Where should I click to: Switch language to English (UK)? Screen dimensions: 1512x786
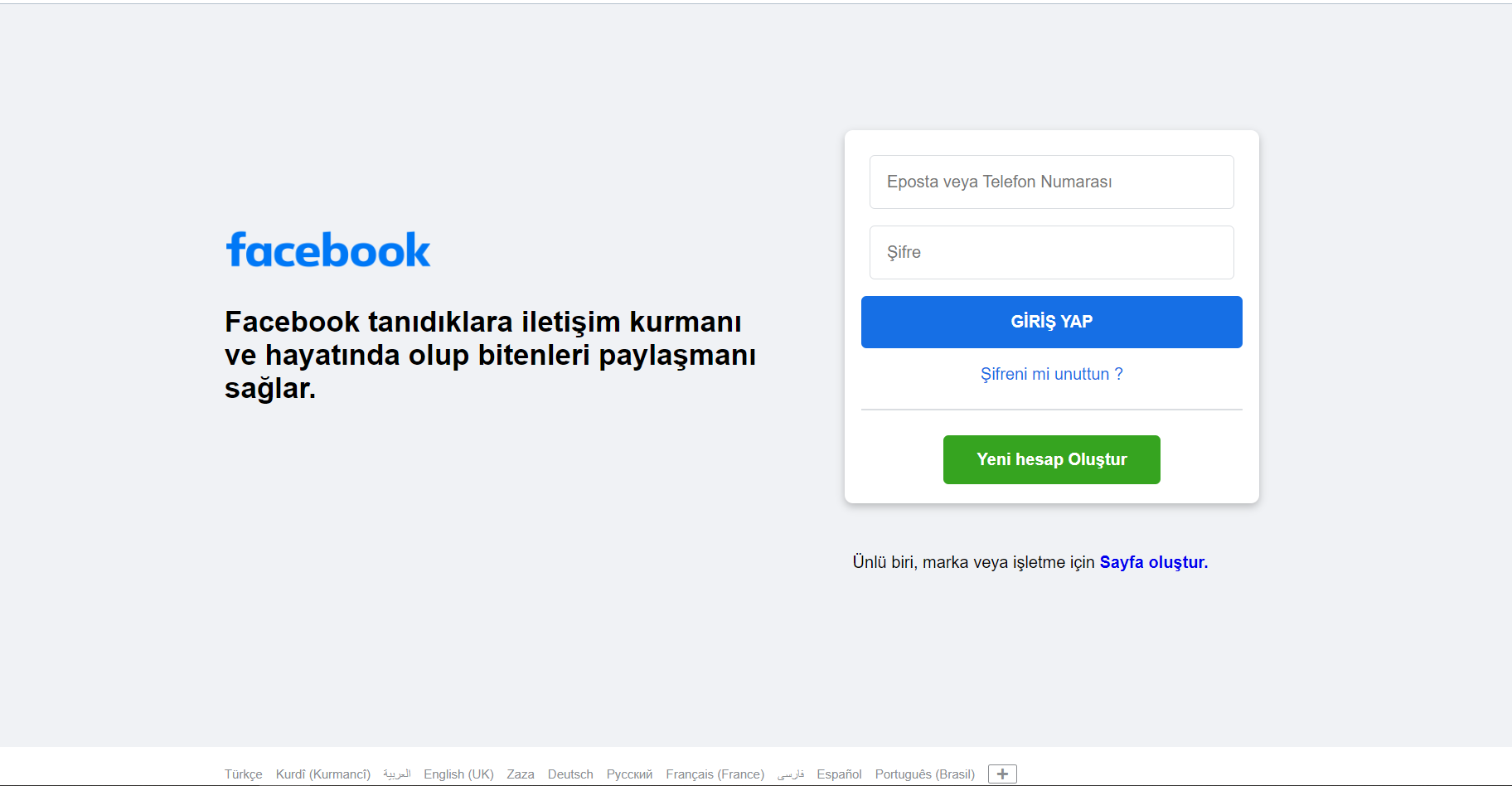point(458,774)
